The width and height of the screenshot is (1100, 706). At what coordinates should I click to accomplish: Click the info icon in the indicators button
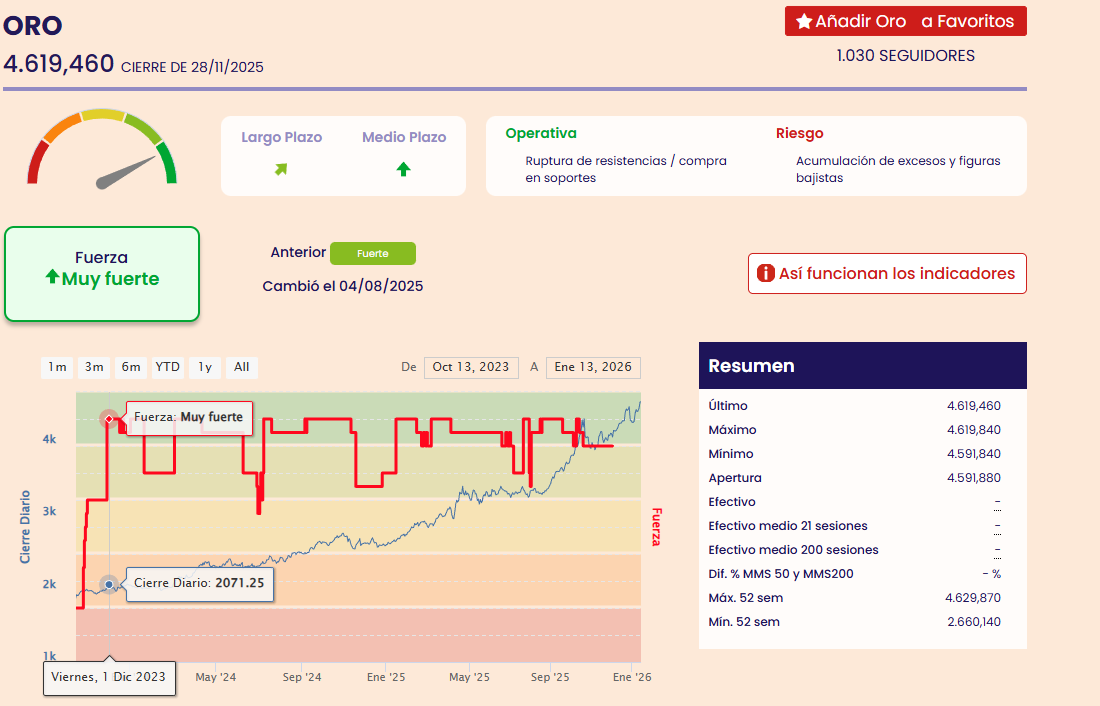(765, 273)
